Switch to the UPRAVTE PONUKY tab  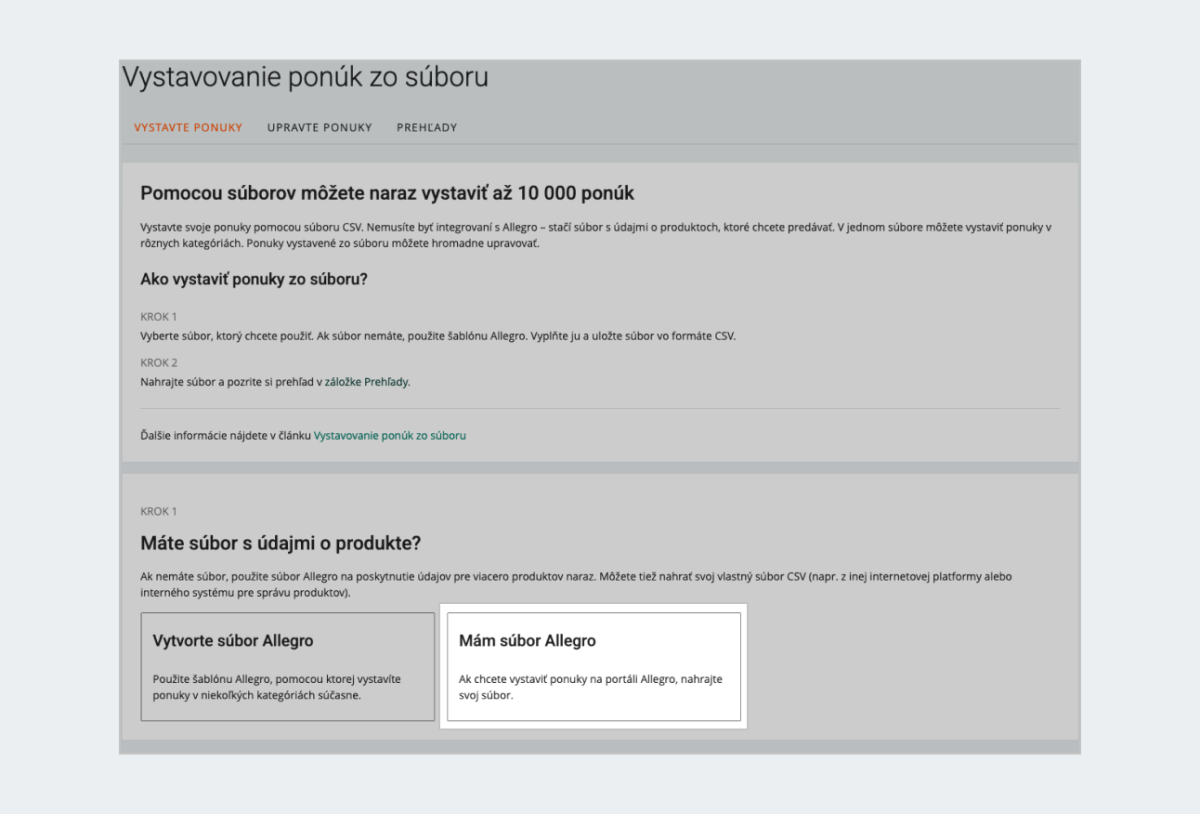coord(320,128)
